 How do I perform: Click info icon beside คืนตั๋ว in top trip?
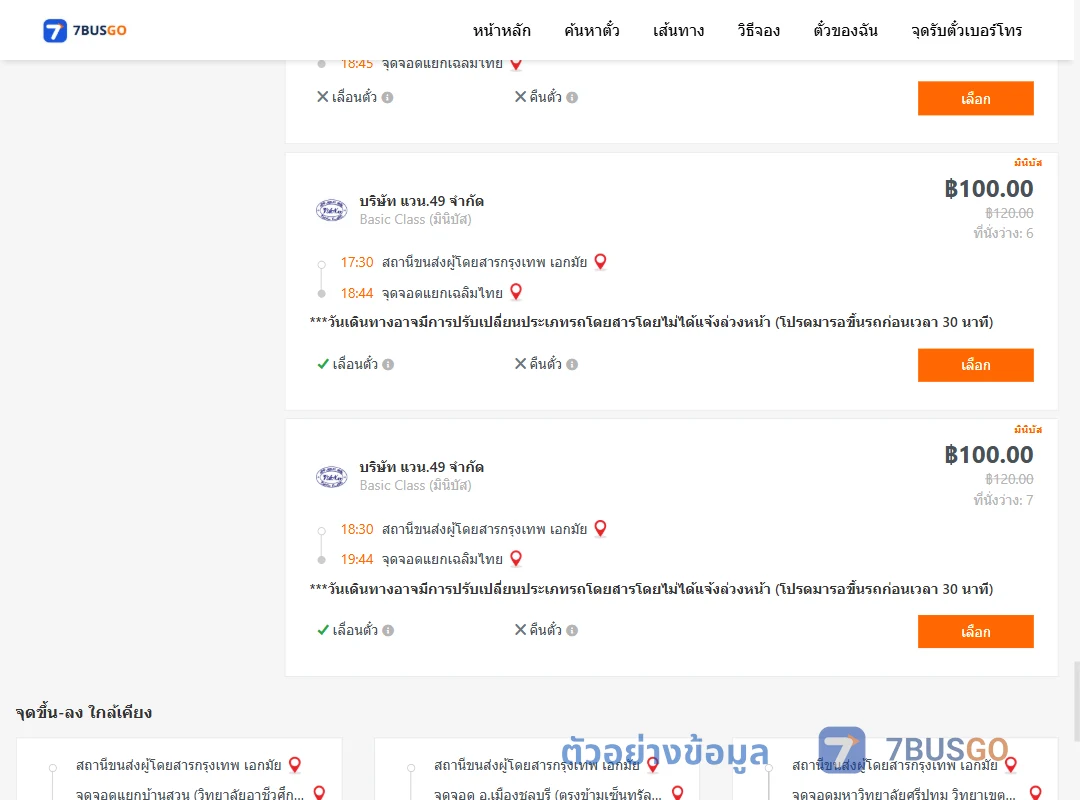pos(572,98)
